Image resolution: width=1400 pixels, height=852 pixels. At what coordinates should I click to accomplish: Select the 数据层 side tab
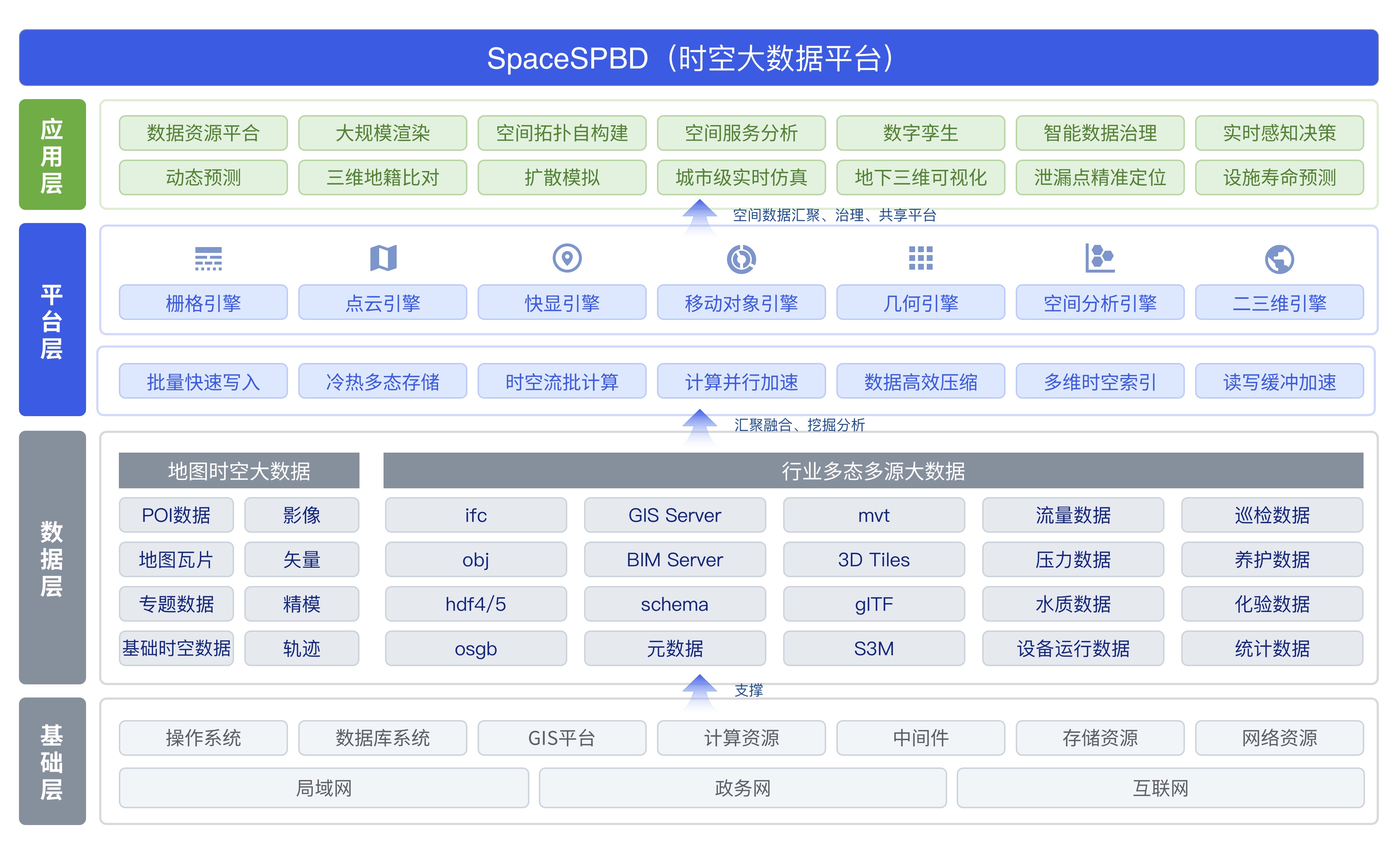pyautogui.click(x=52, y=557)
